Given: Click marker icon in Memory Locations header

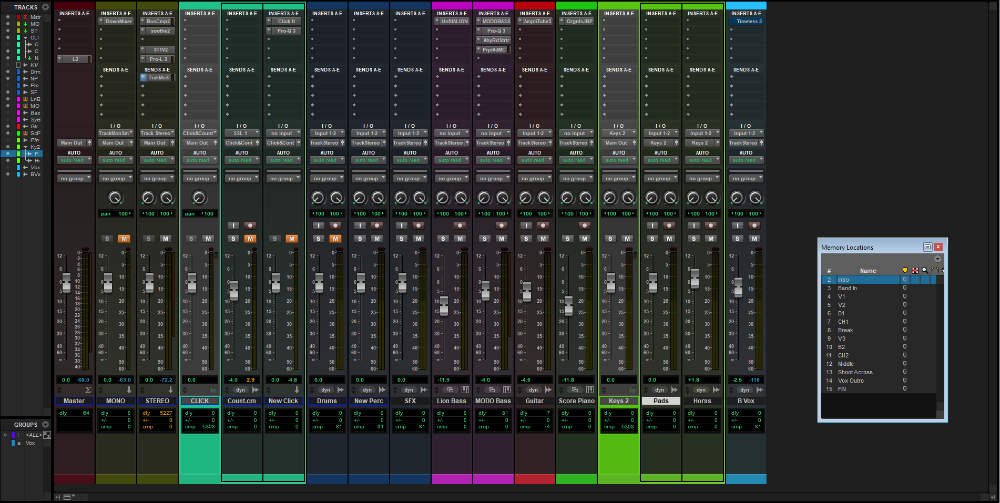Looking at the screenshot, I should click(905, 270).
